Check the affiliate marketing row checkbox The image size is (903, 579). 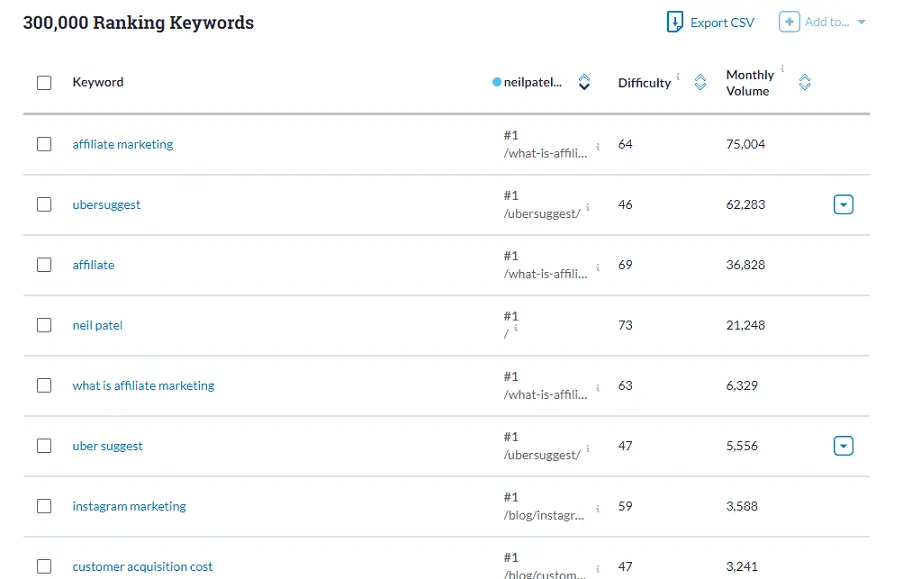click(44, 144)
